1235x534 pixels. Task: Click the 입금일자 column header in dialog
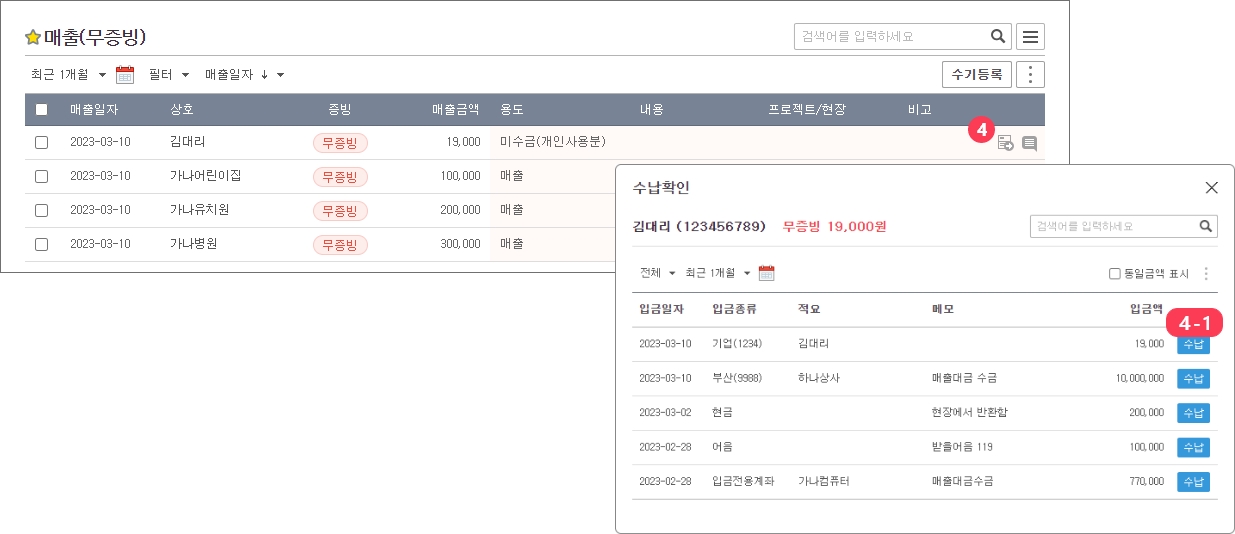pos(660,309)
